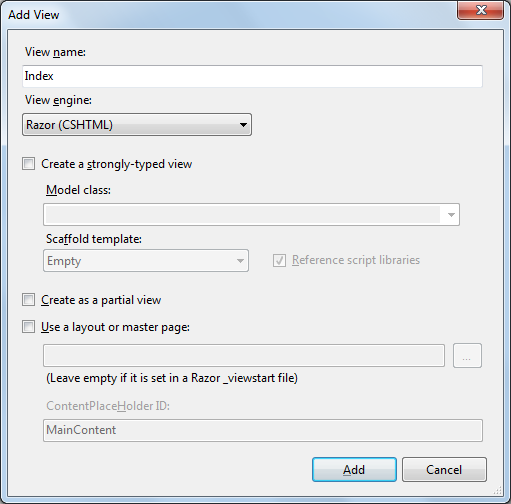Click the Leave empty Razor _viewstart hint text
The image size is (511, 504).
pos(172,378)
